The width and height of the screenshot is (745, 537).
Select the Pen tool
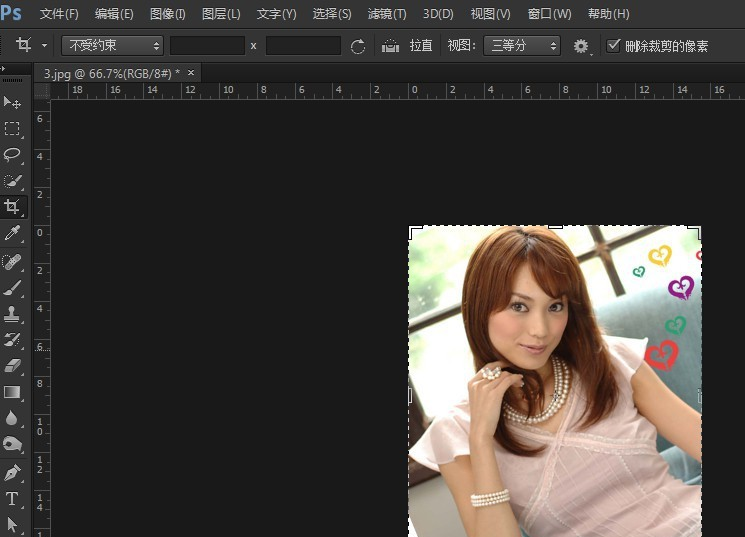click(12, 472)
